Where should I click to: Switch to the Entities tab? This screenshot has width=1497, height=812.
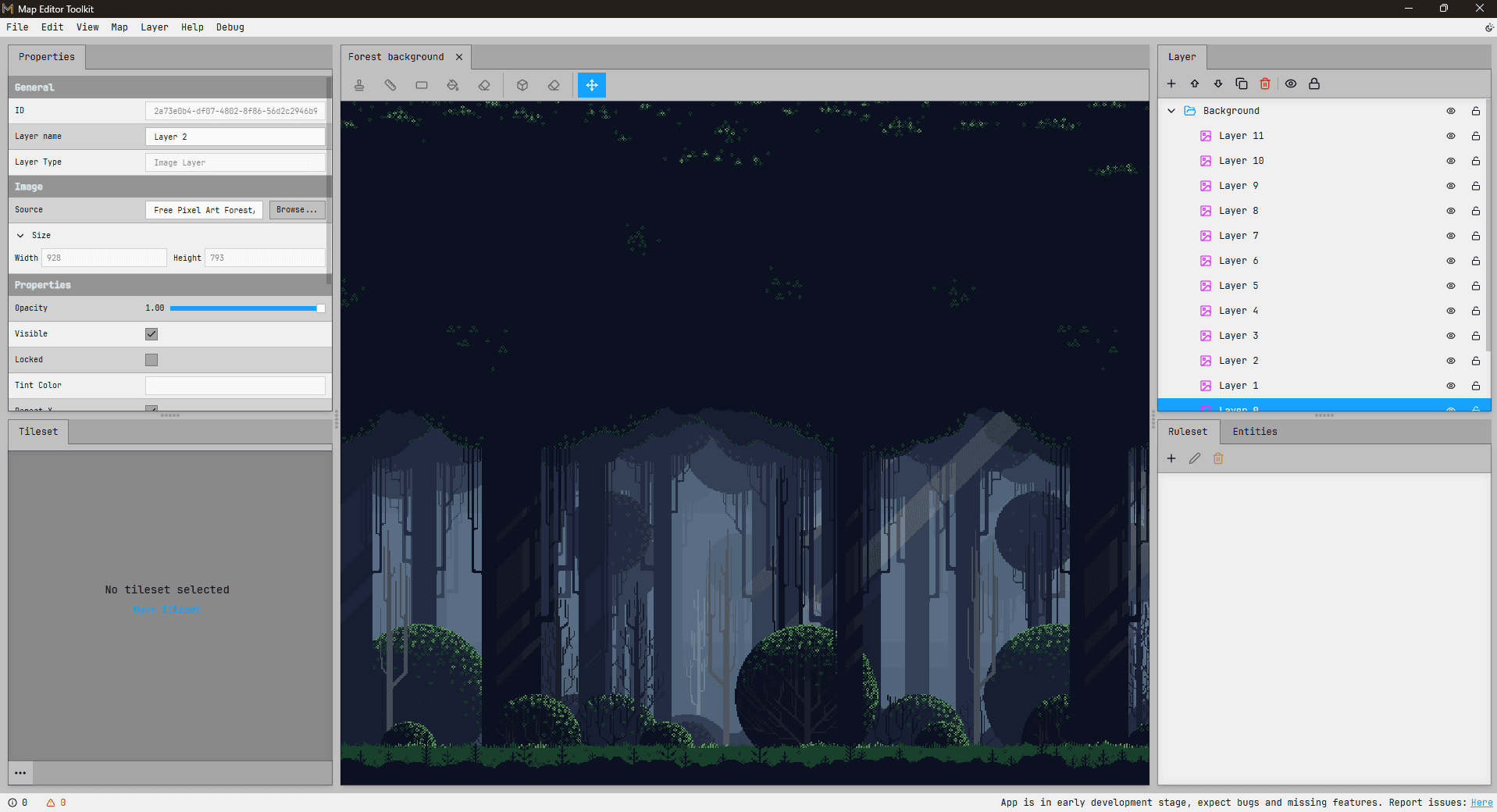coord(1255,432)
